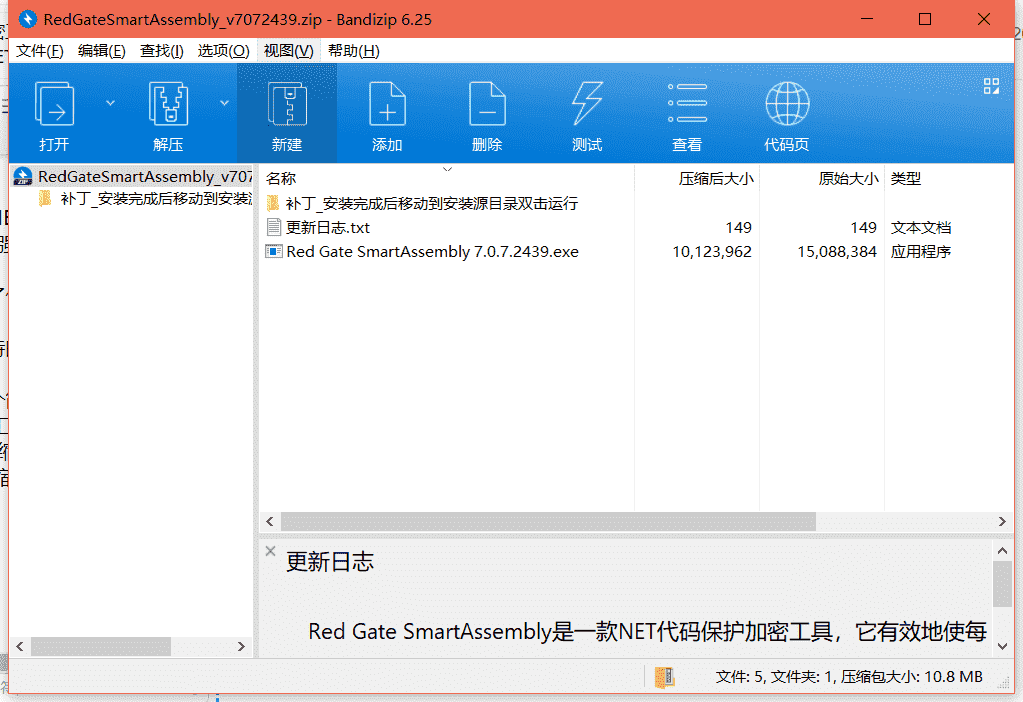Sort by the 类型 column header
Viewport: 1023px width, 702px height.
click(x=906, y=179)
